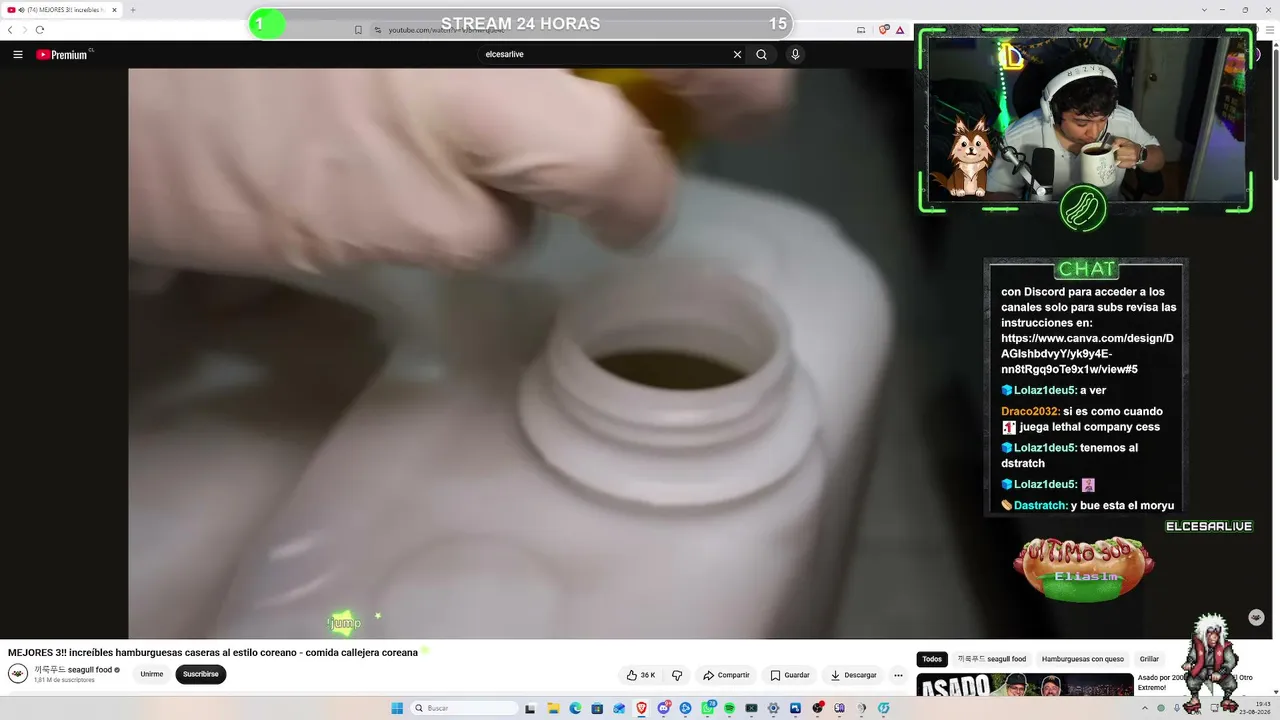Open WhatsApp from taskbar

tap(707, 708)
